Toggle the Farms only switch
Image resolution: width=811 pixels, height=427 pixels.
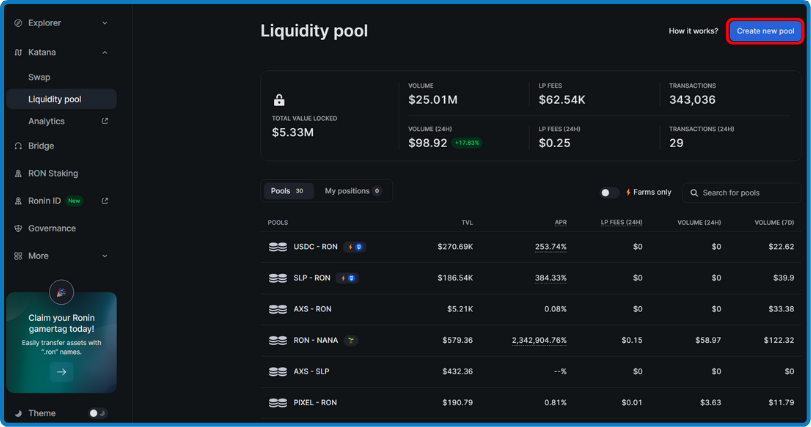coord(609,192)
